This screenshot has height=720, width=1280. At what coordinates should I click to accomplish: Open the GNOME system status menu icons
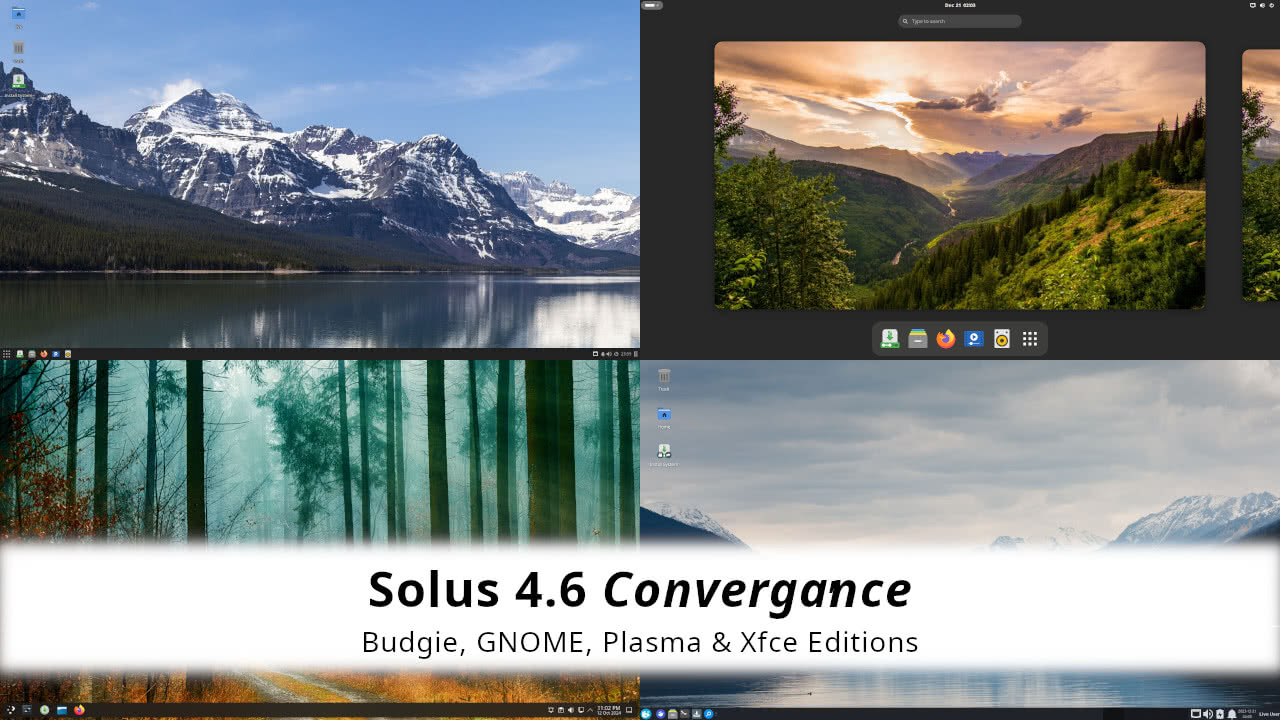pos(1264,5)
